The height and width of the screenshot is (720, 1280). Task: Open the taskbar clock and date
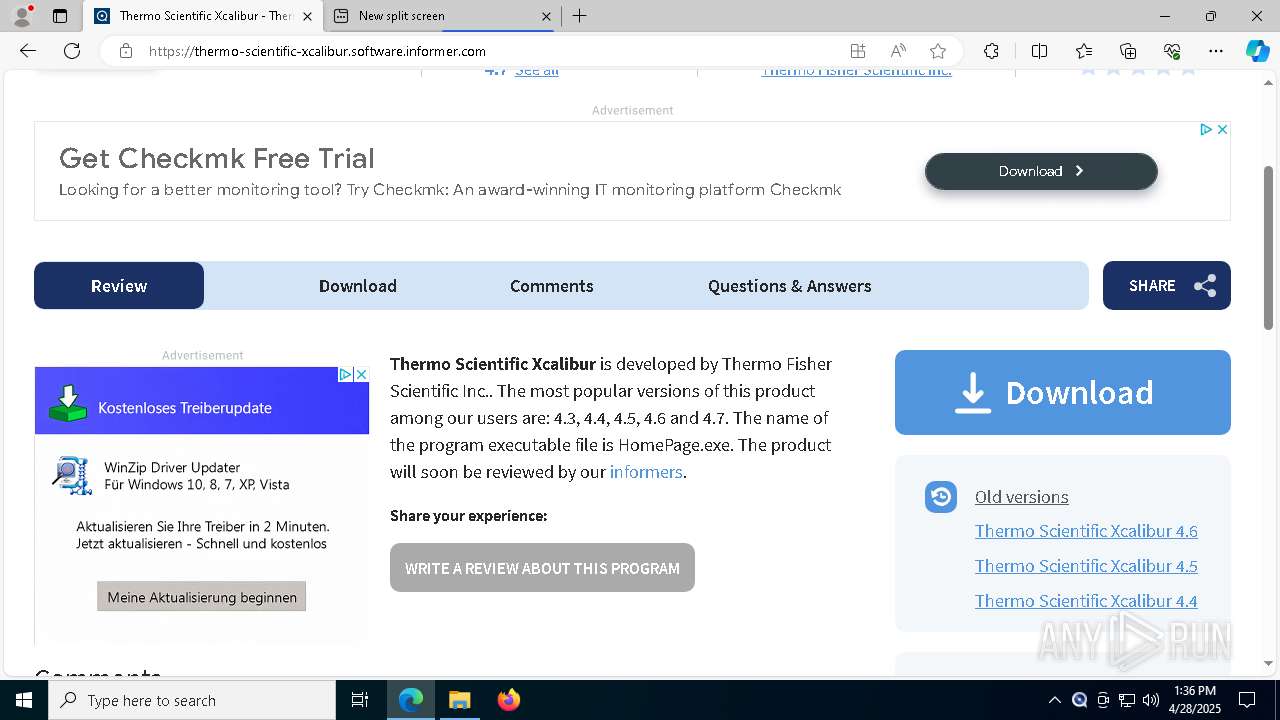click(1195, 700)
